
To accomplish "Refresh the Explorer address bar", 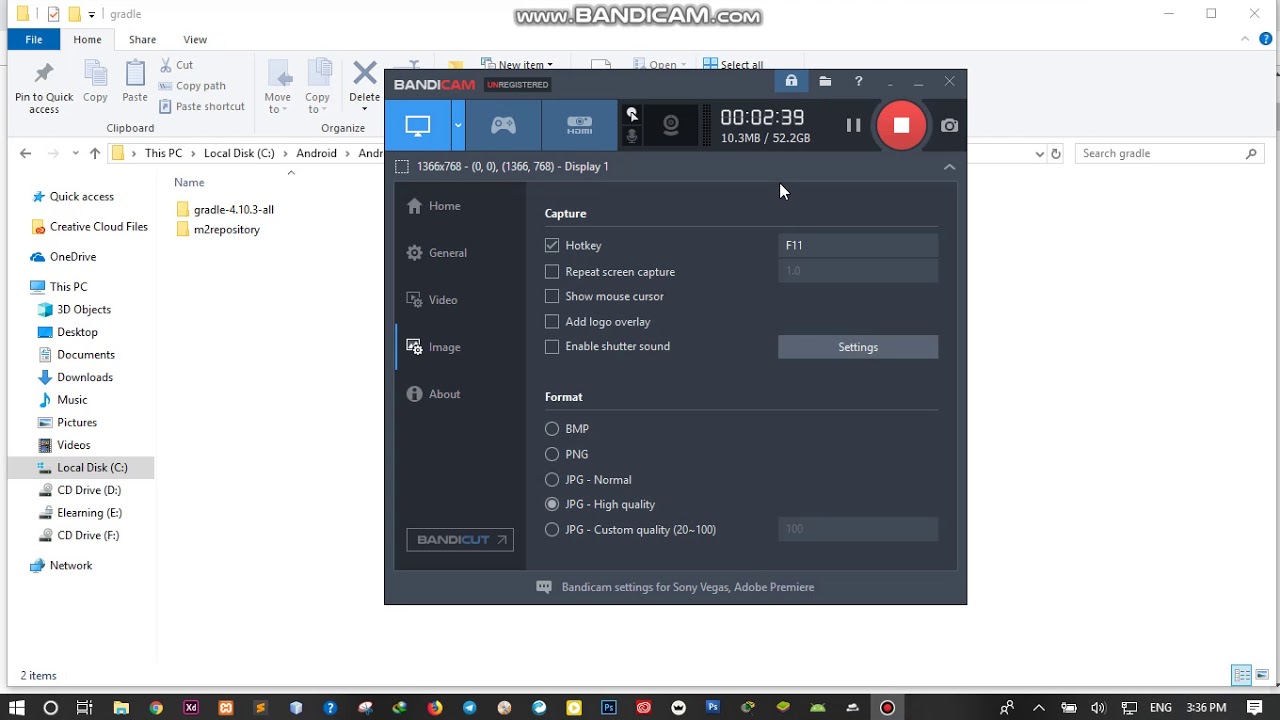I will pyautogui.click(x=1056, y=154).
